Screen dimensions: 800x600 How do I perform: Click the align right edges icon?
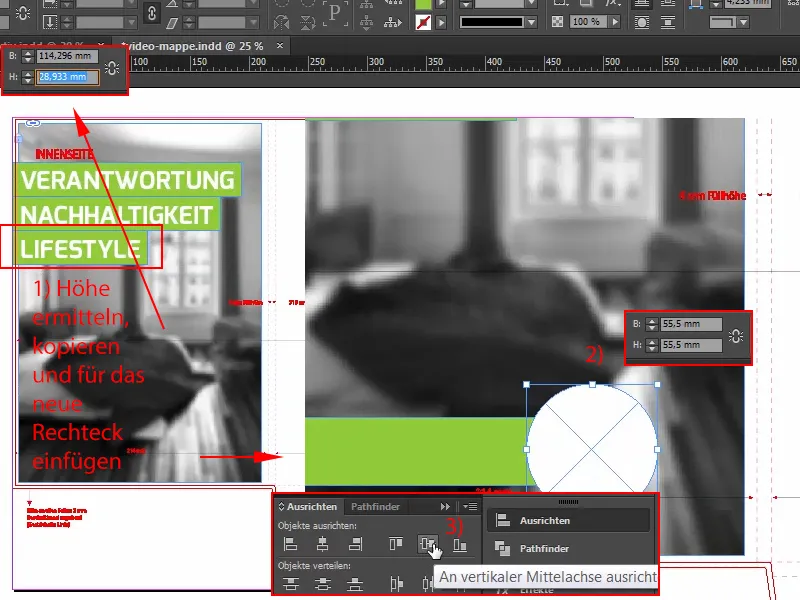(x=355, y=544)
